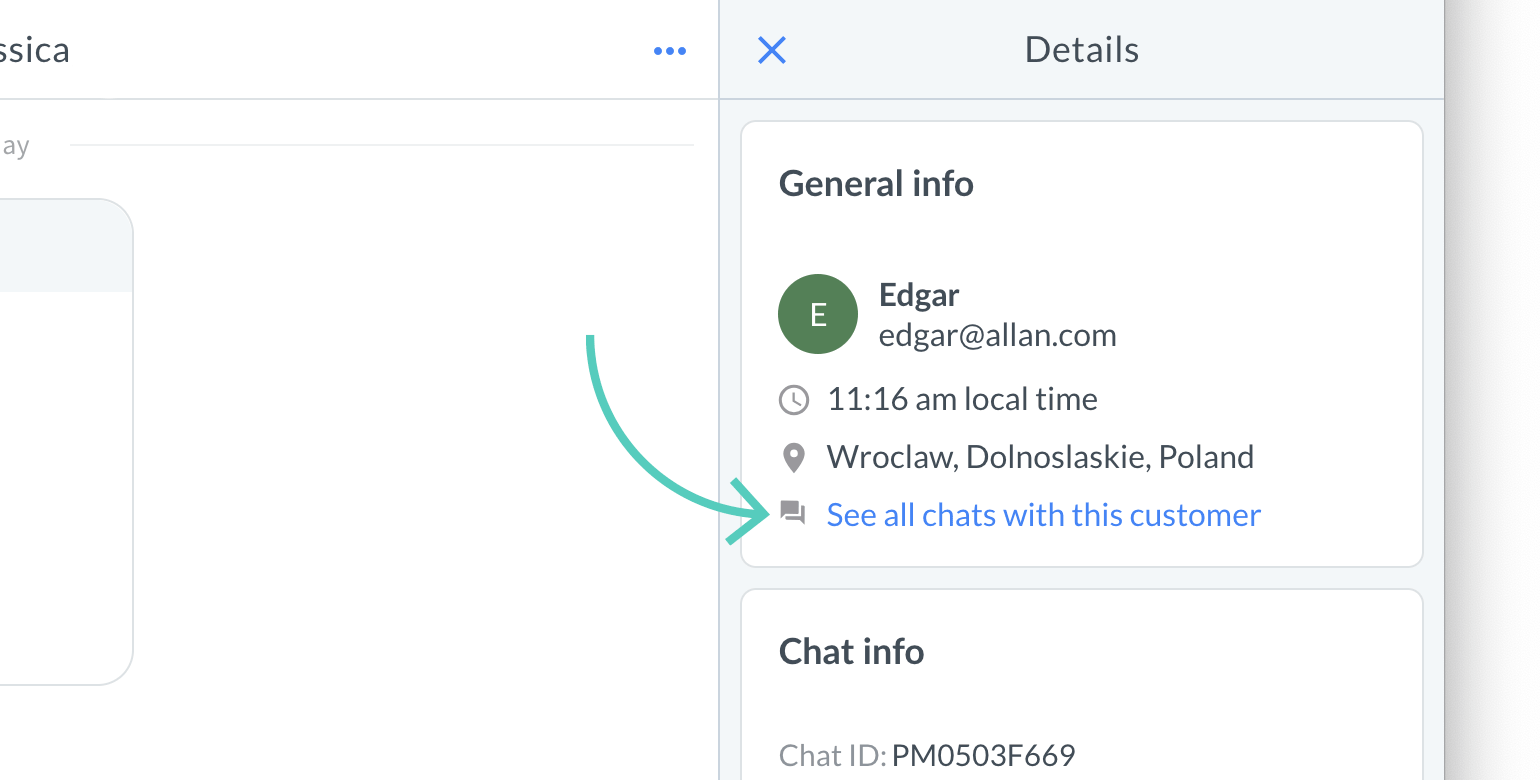The width and height of the screenshot is (1540, 780).
Task: Open the three-dot chat options menu
Action: tap(669, 51)
